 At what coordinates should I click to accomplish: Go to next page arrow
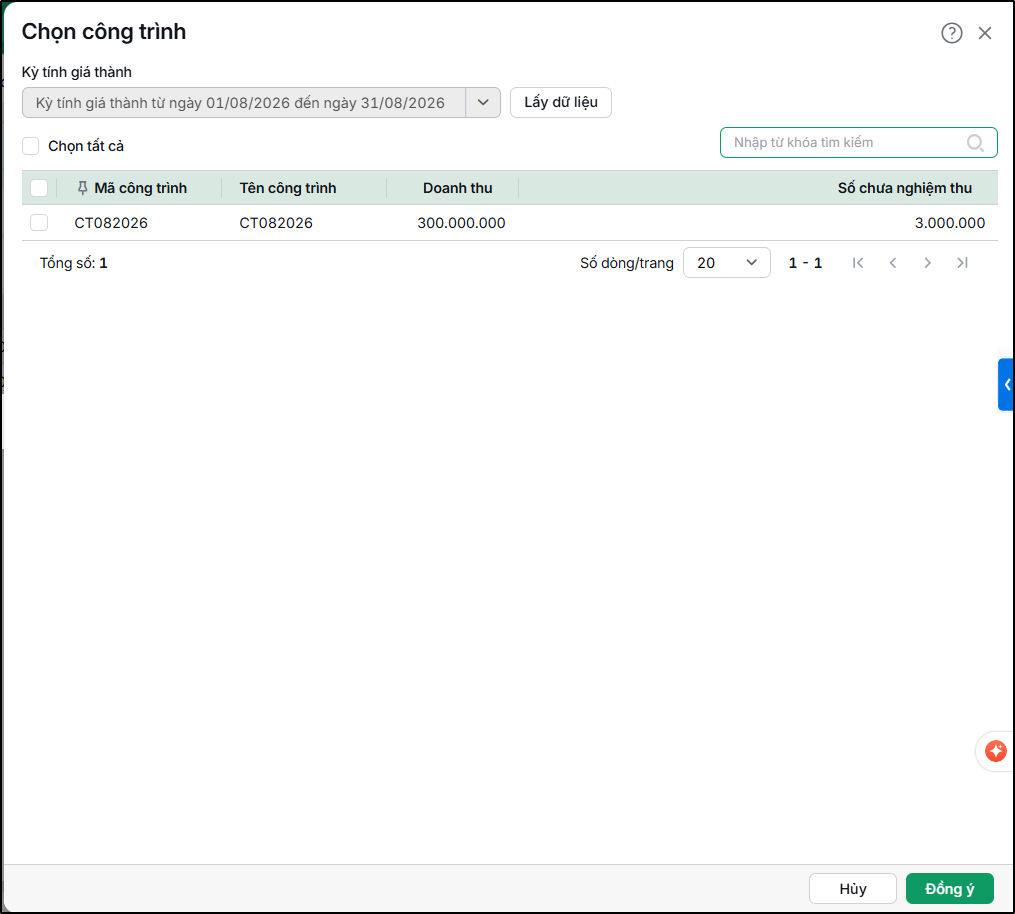[x=927, y=263]
